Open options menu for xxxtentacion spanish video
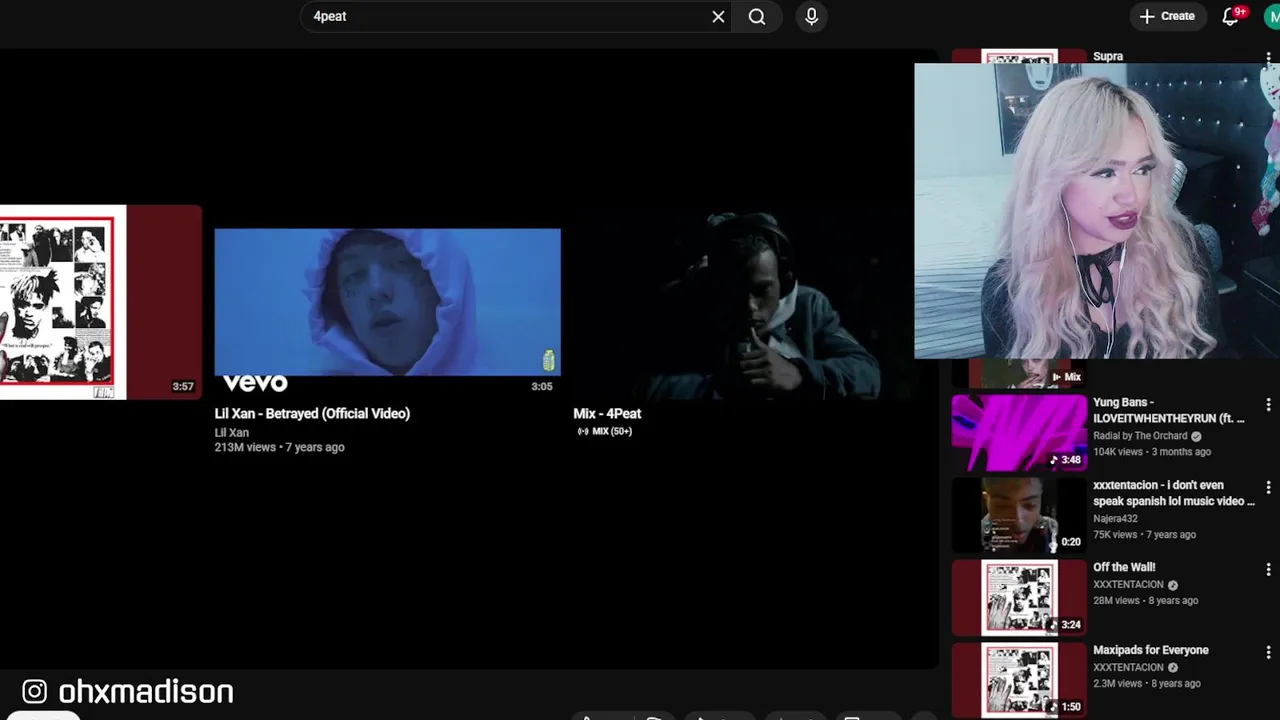The height and width of the screenshot is (720, 1280). tap(1268, 487)
